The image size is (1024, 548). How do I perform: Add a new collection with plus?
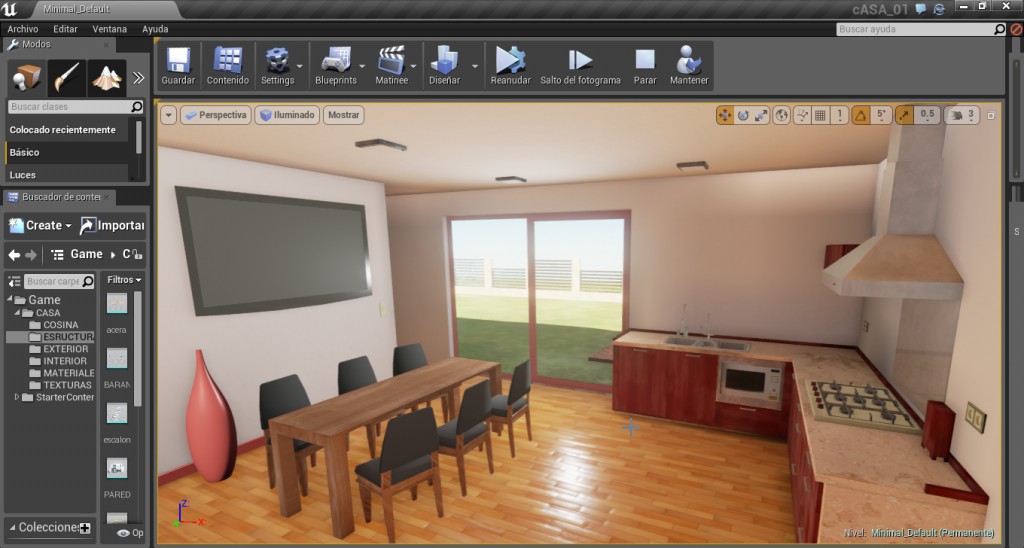(85, 528)
